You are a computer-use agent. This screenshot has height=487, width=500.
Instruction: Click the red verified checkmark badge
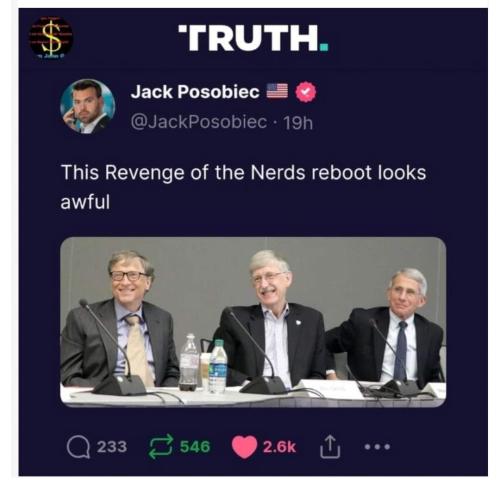pyautogui.click(x=306, y=92)
